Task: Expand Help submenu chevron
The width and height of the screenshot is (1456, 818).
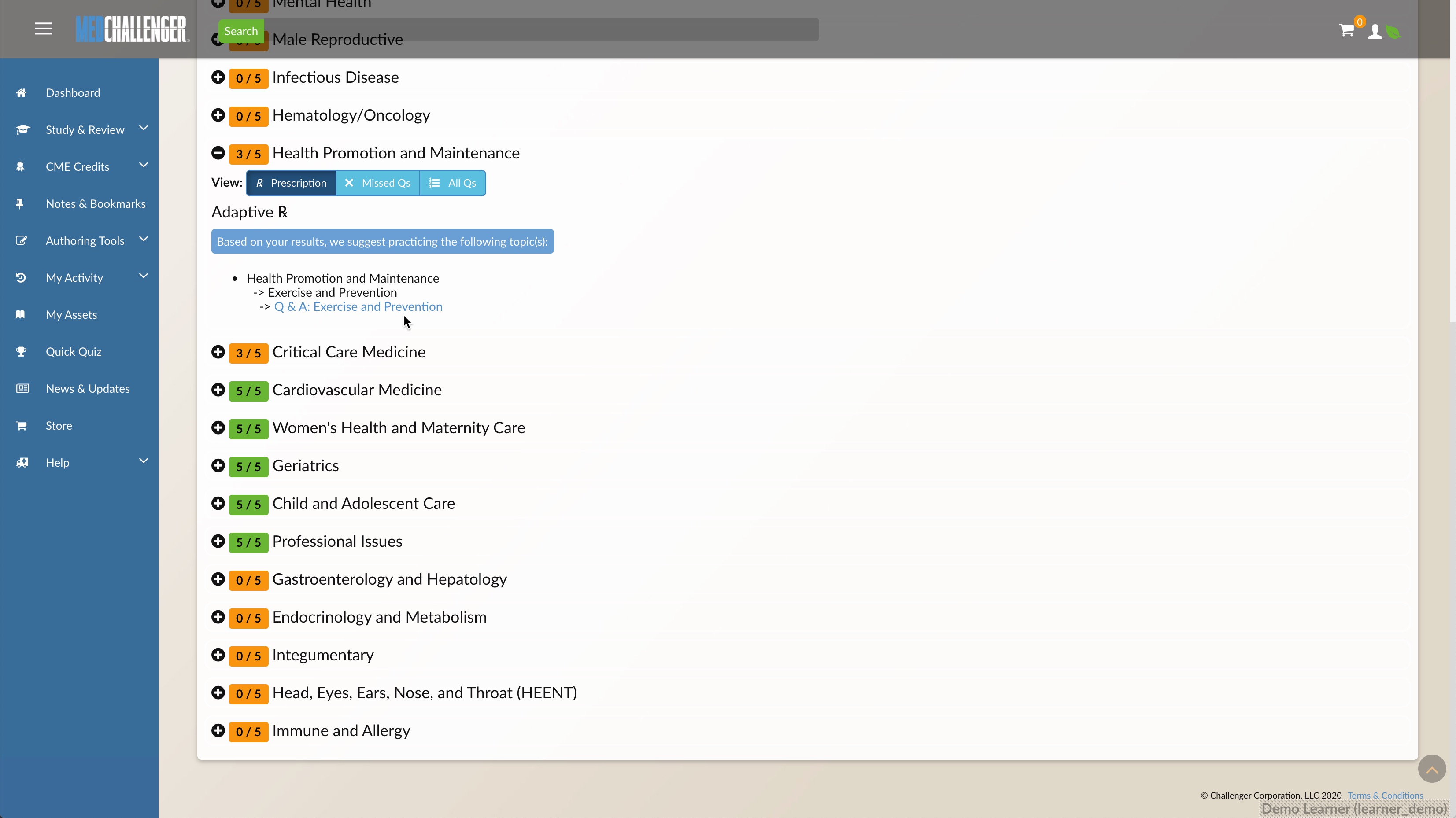Action: click(144, 461)
